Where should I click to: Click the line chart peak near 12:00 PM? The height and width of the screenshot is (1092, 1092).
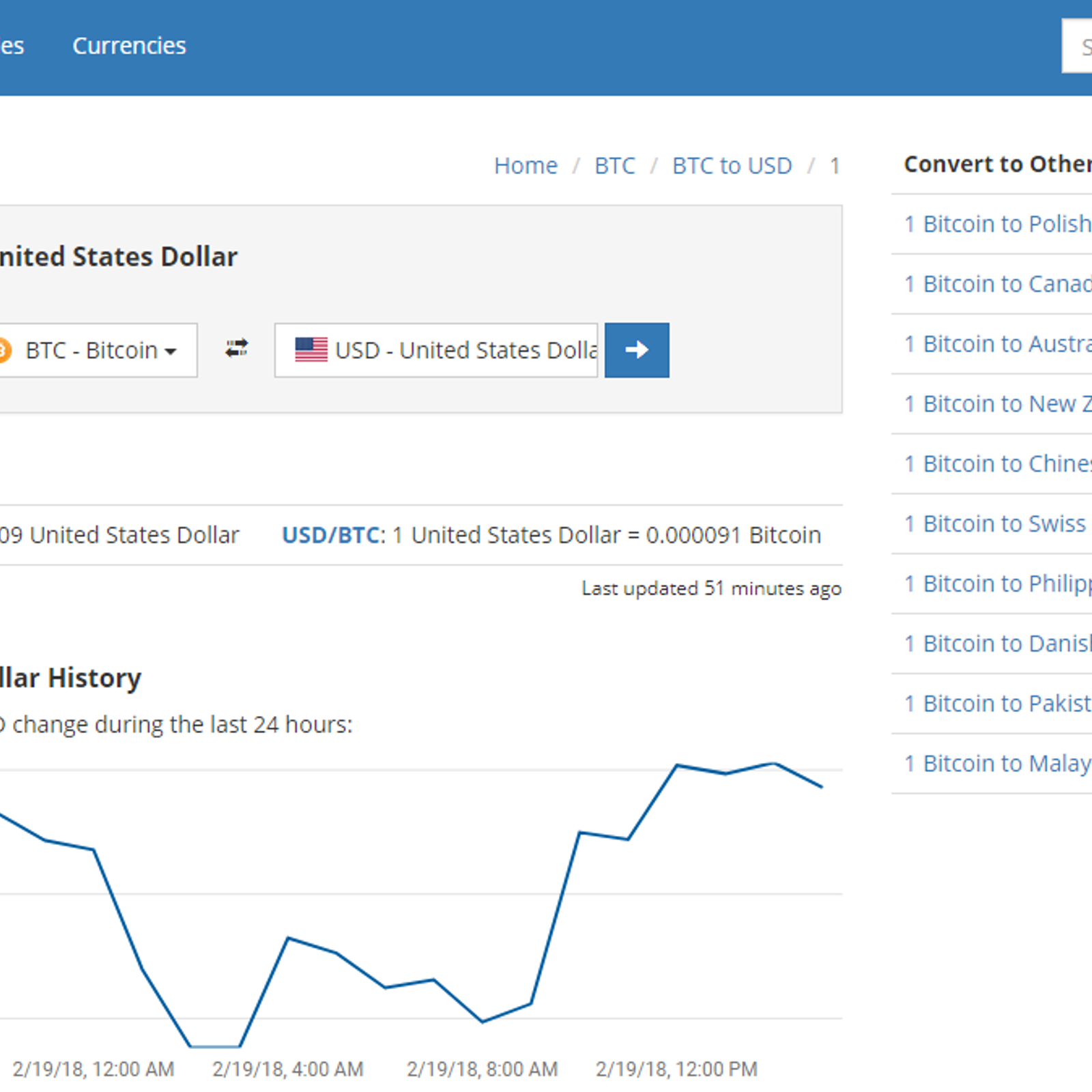[677, 766]
